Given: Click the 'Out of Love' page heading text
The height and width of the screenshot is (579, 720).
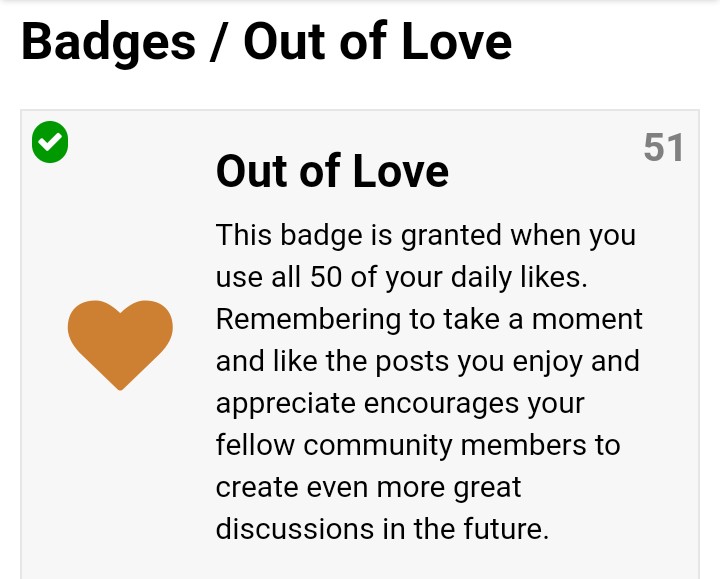Looking at the screenshot, I should tap(377, 42).
